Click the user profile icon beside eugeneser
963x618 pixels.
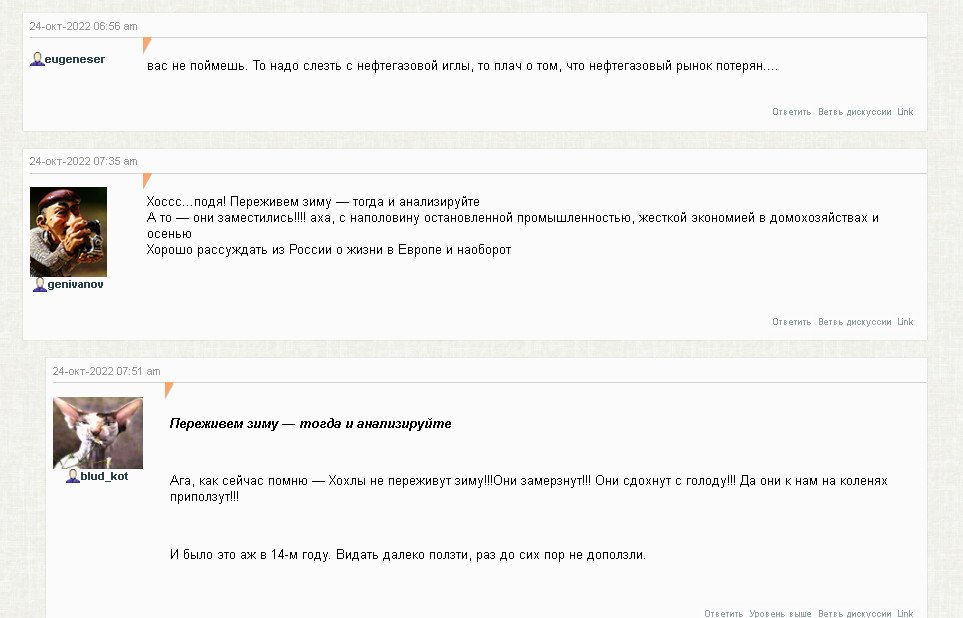point(37,59)
